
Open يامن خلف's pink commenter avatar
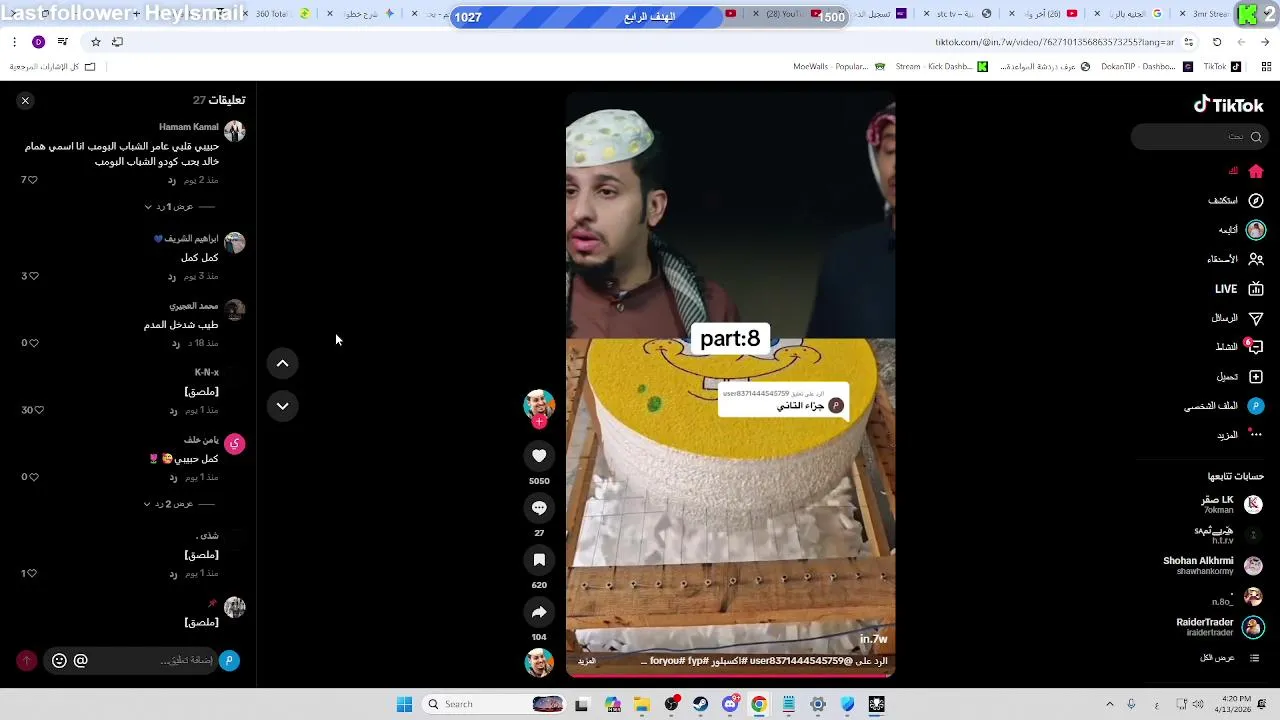pos(234,444)
